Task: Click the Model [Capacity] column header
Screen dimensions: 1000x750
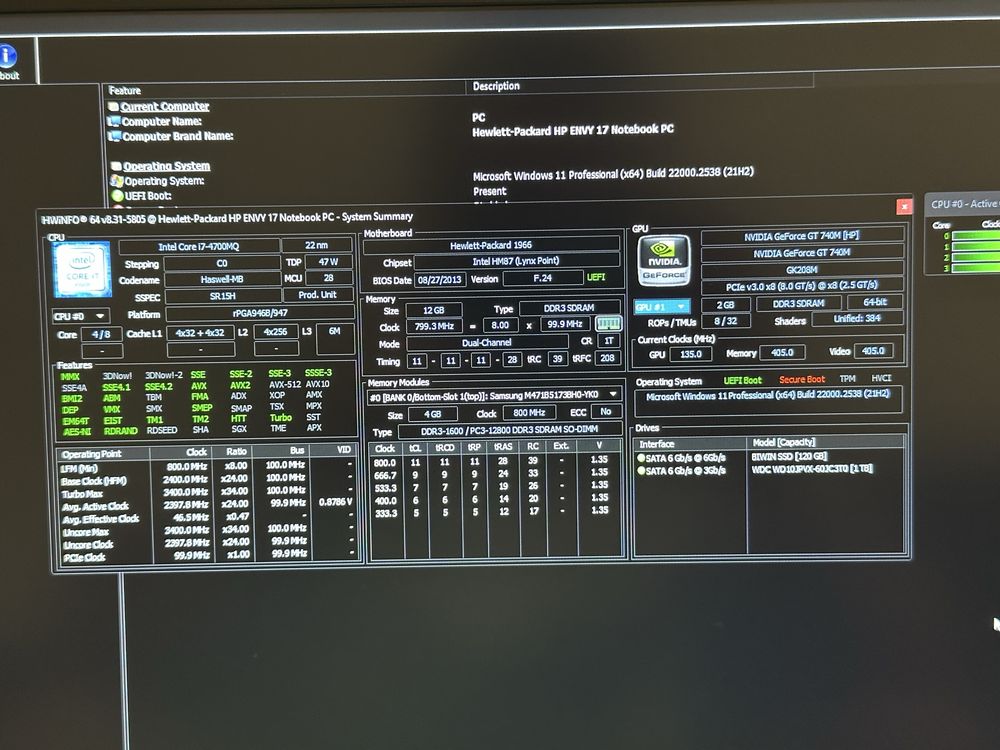Action: 825,442
